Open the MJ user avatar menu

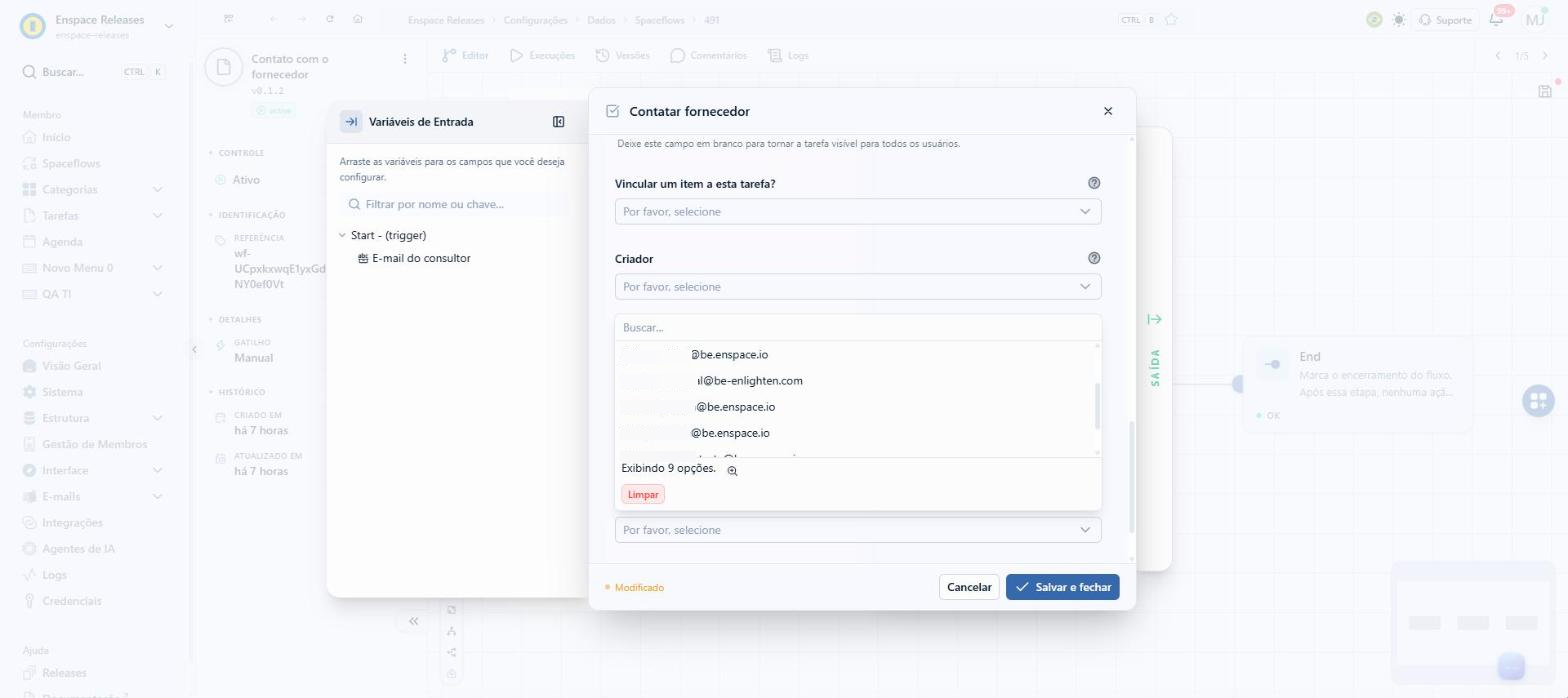click(x=1535, y=19)
